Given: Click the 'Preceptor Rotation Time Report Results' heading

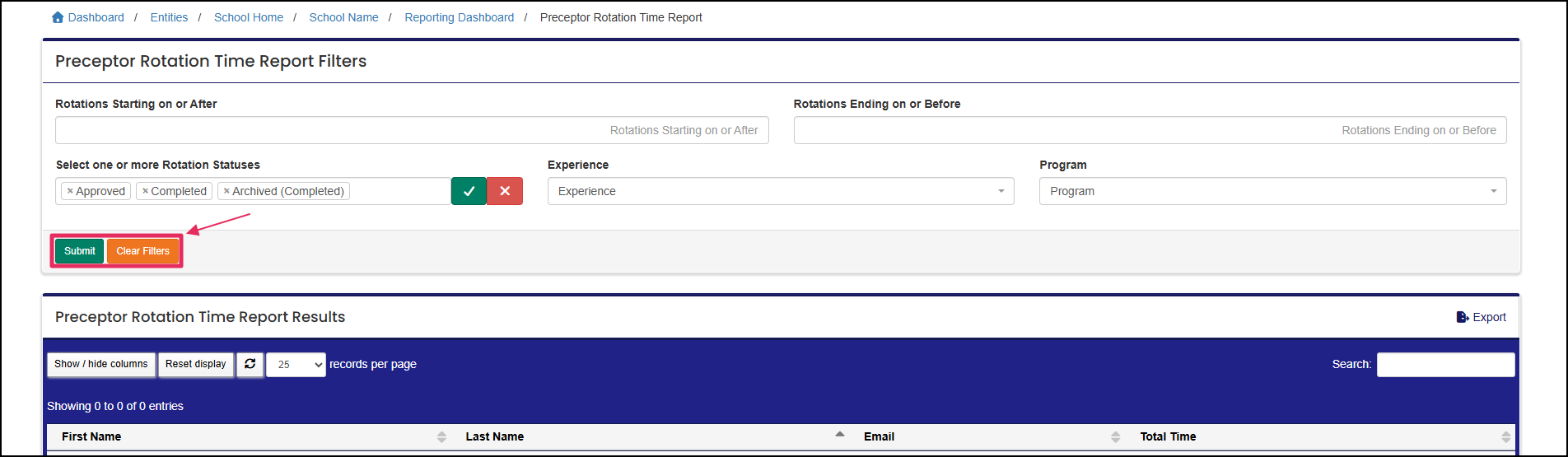Looking at the screenshot, I should [200, 317].
